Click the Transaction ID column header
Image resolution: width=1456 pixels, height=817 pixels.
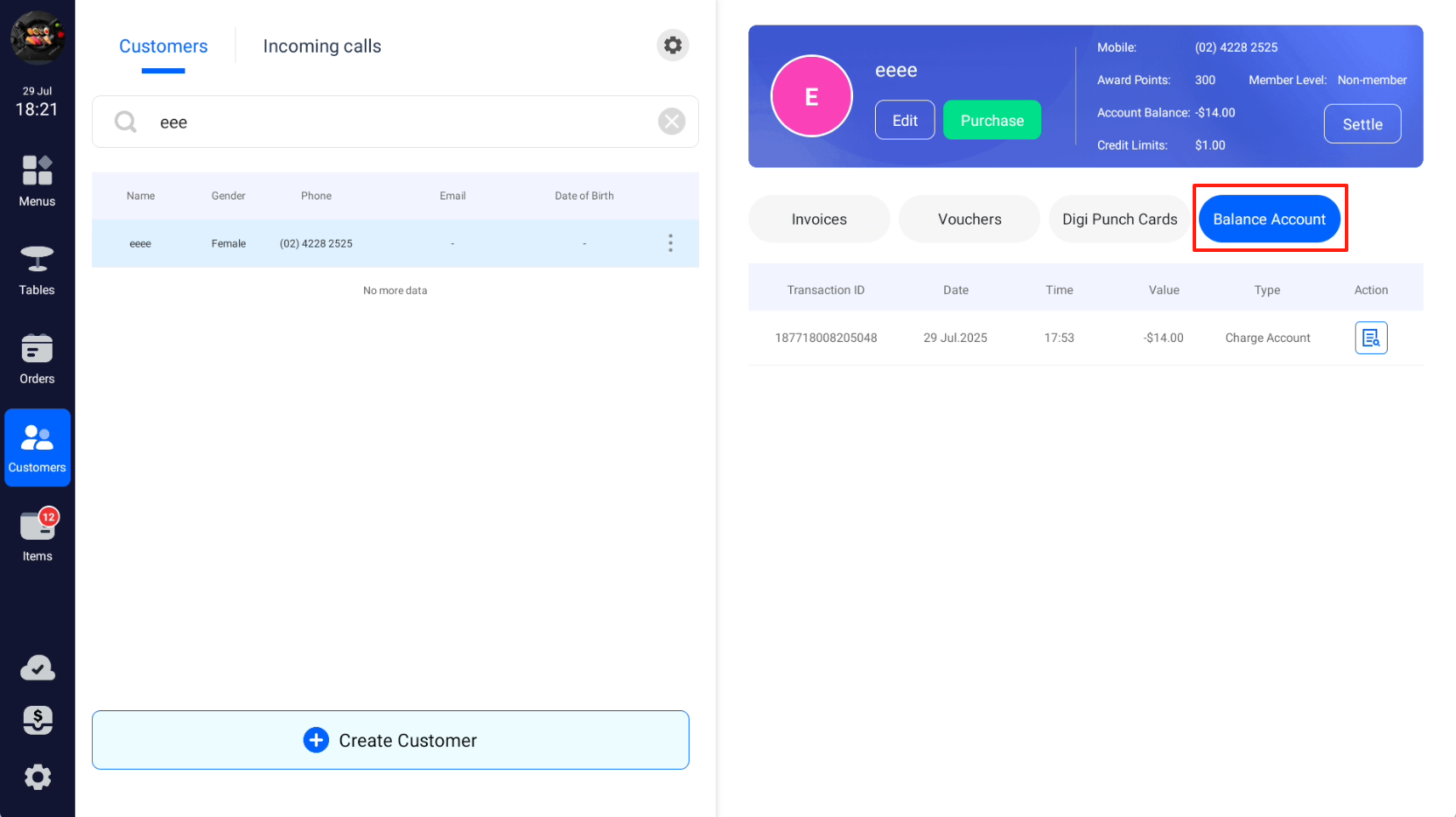click(x=825, y=290)
